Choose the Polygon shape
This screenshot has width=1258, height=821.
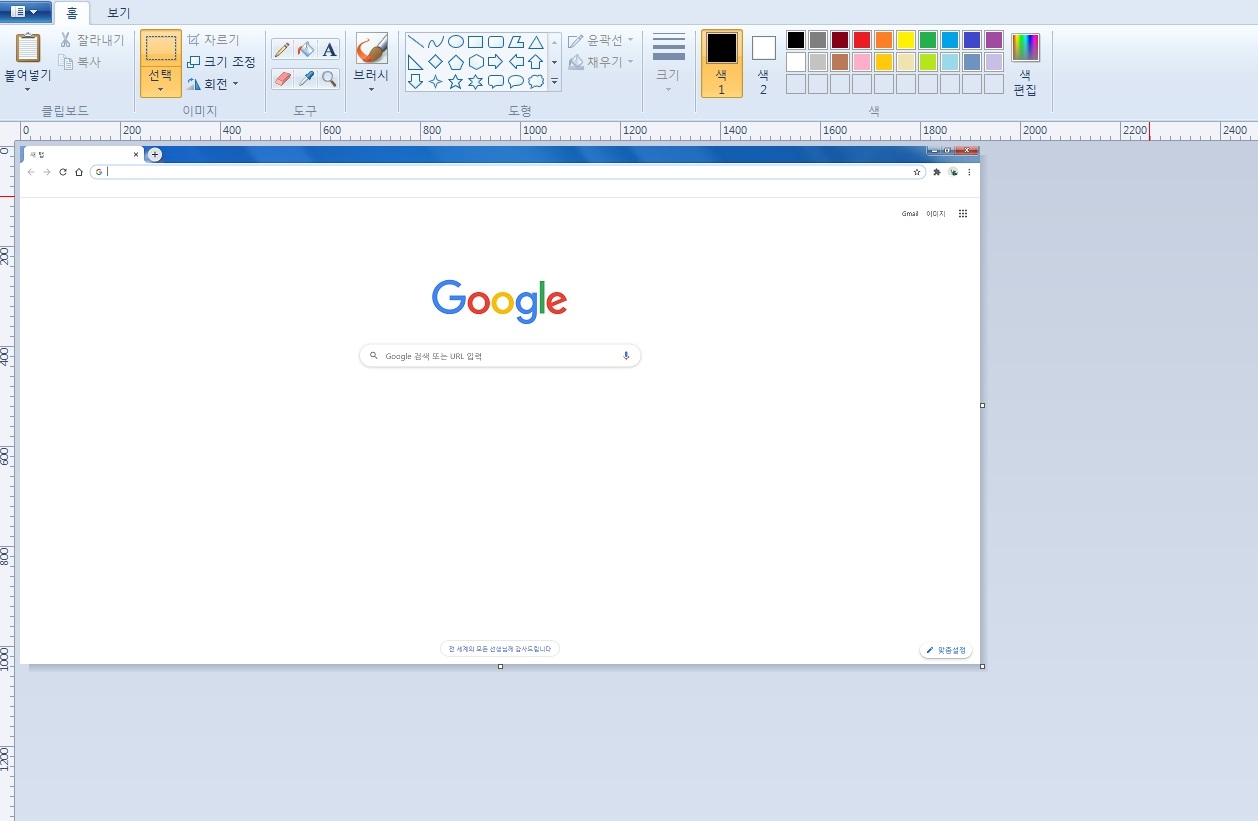(516, 42)
